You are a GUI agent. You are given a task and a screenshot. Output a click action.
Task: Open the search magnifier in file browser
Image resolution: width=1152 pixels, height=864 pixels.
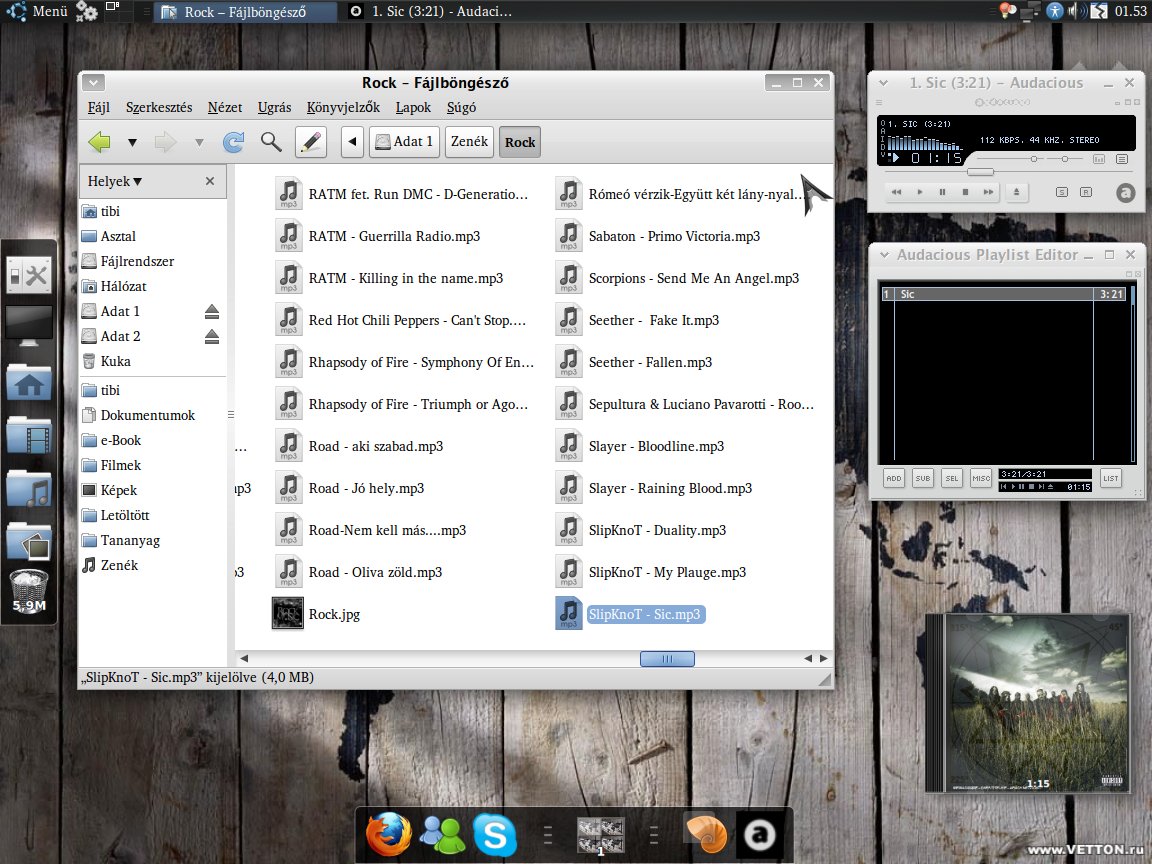[271, 142]
